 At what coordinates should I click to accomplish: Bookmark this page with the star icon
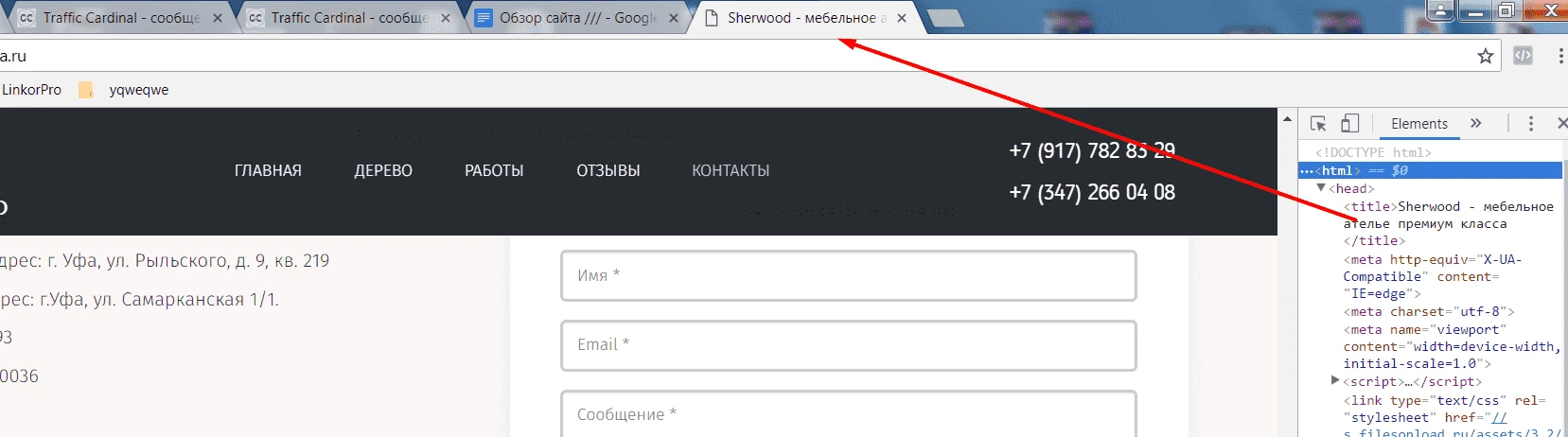coord(1486,56)
